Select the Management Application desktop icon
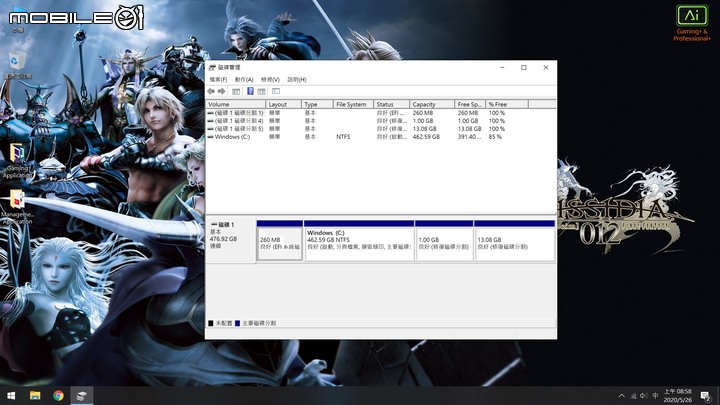This screenshot has height=405, width=720. (17, 207)
